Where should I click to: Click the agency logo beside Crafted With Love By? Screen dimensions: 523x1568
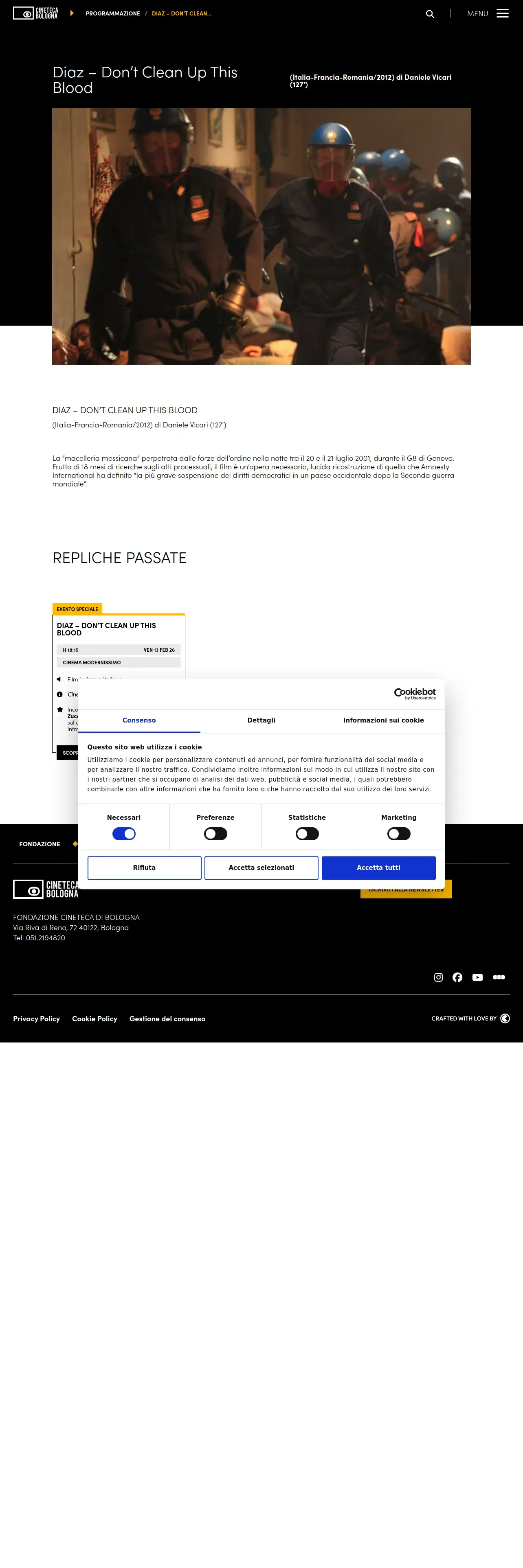pos(505,1018)
